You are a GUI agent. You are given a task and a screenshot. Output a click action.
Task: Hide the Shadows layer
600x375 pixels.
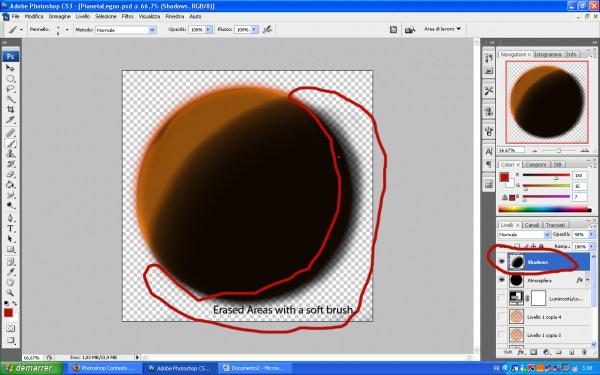tap(502, 262)
